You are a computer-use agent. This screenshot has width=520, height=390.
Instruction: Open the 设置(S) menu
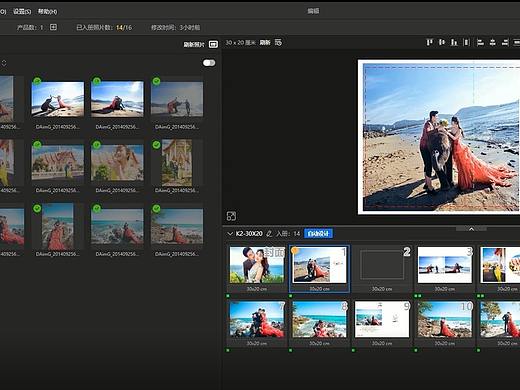[x=22, y=11]
